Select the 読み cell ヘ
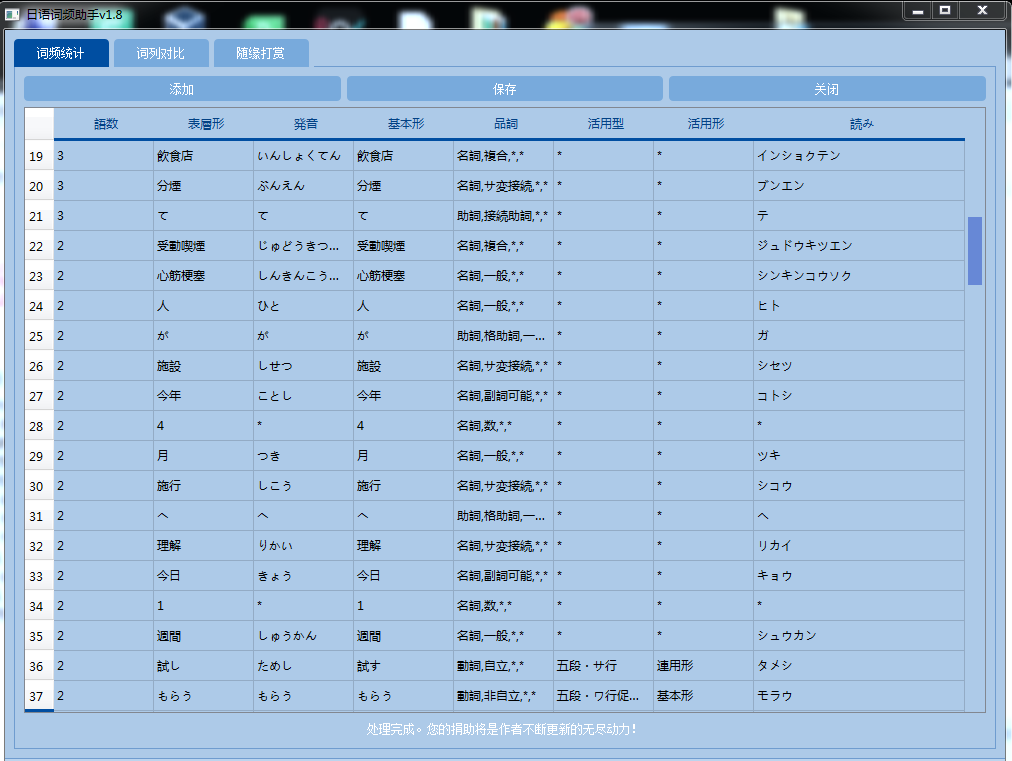Image resolution: width=1012 pixels, height=761 pixels. click(859, 516)
